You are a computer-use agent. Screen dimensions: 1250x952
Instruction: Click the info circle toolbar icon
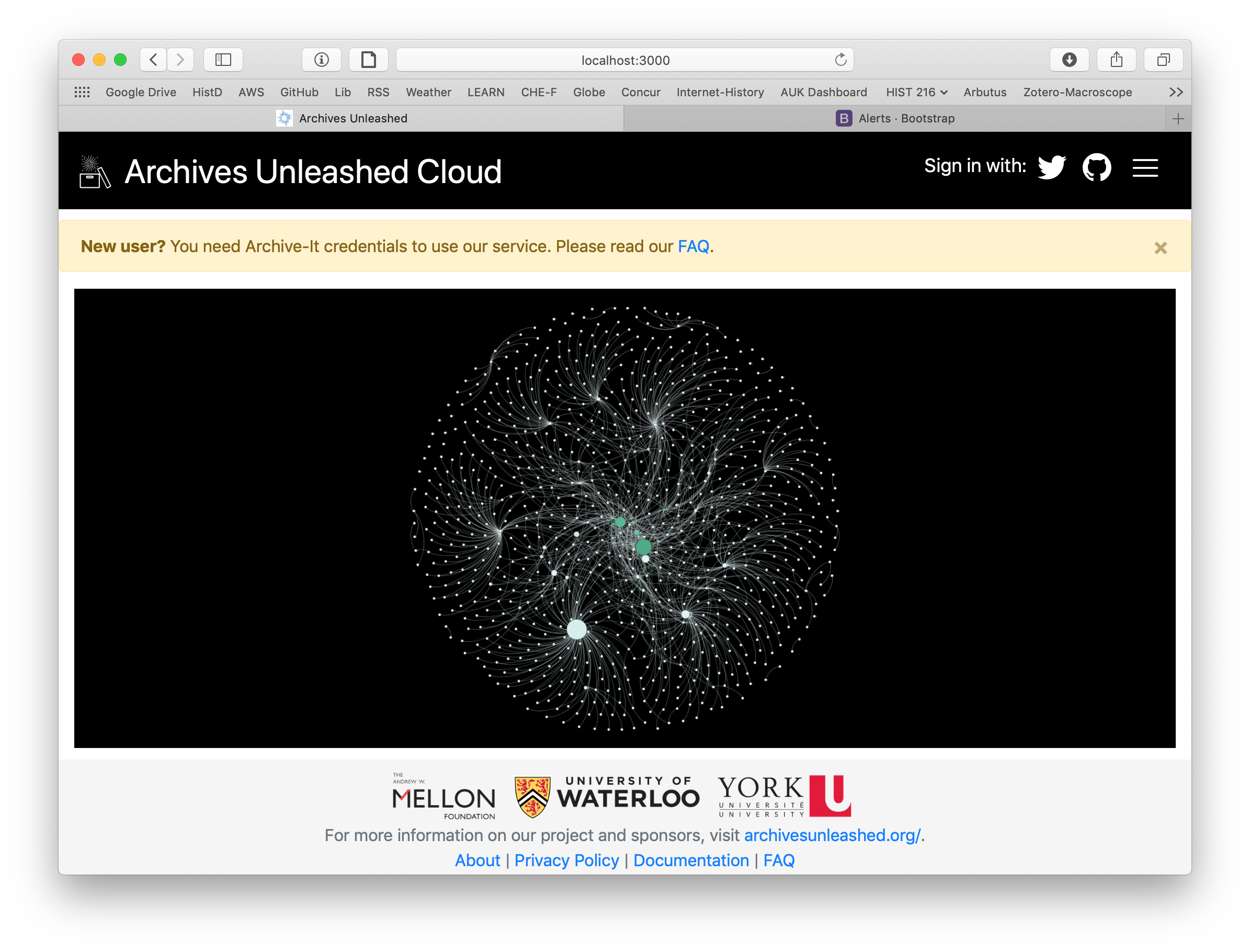tap(321, 60)
